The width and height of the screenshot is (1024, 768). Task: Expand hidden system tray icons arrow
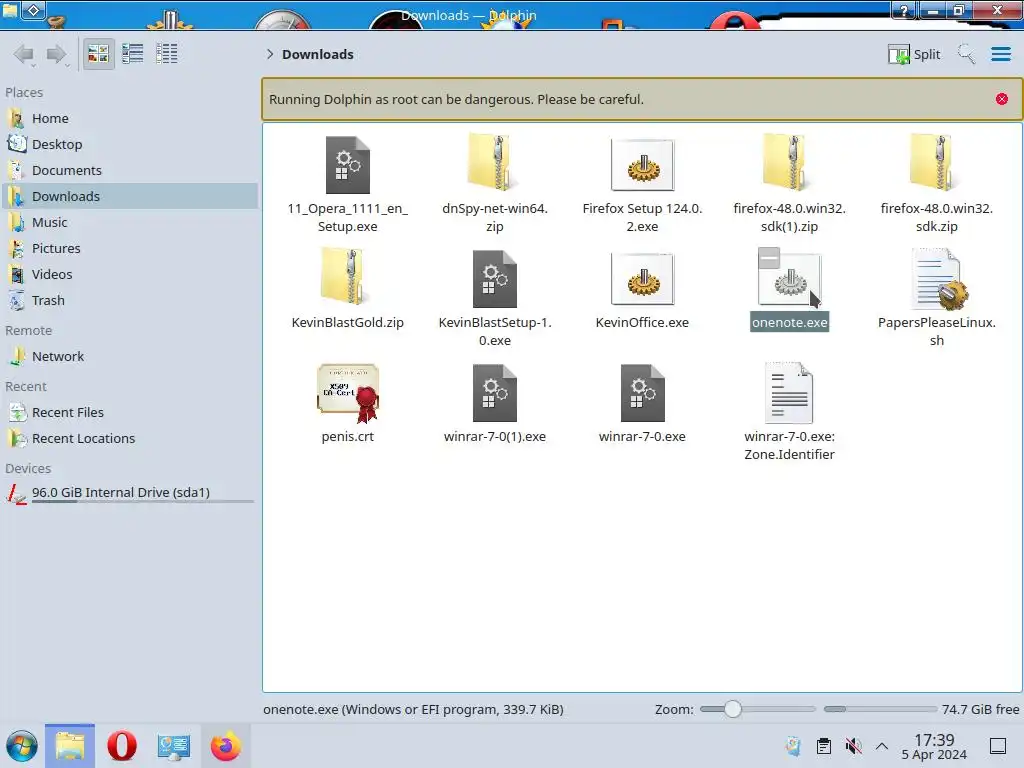click(x=882, y=746)
